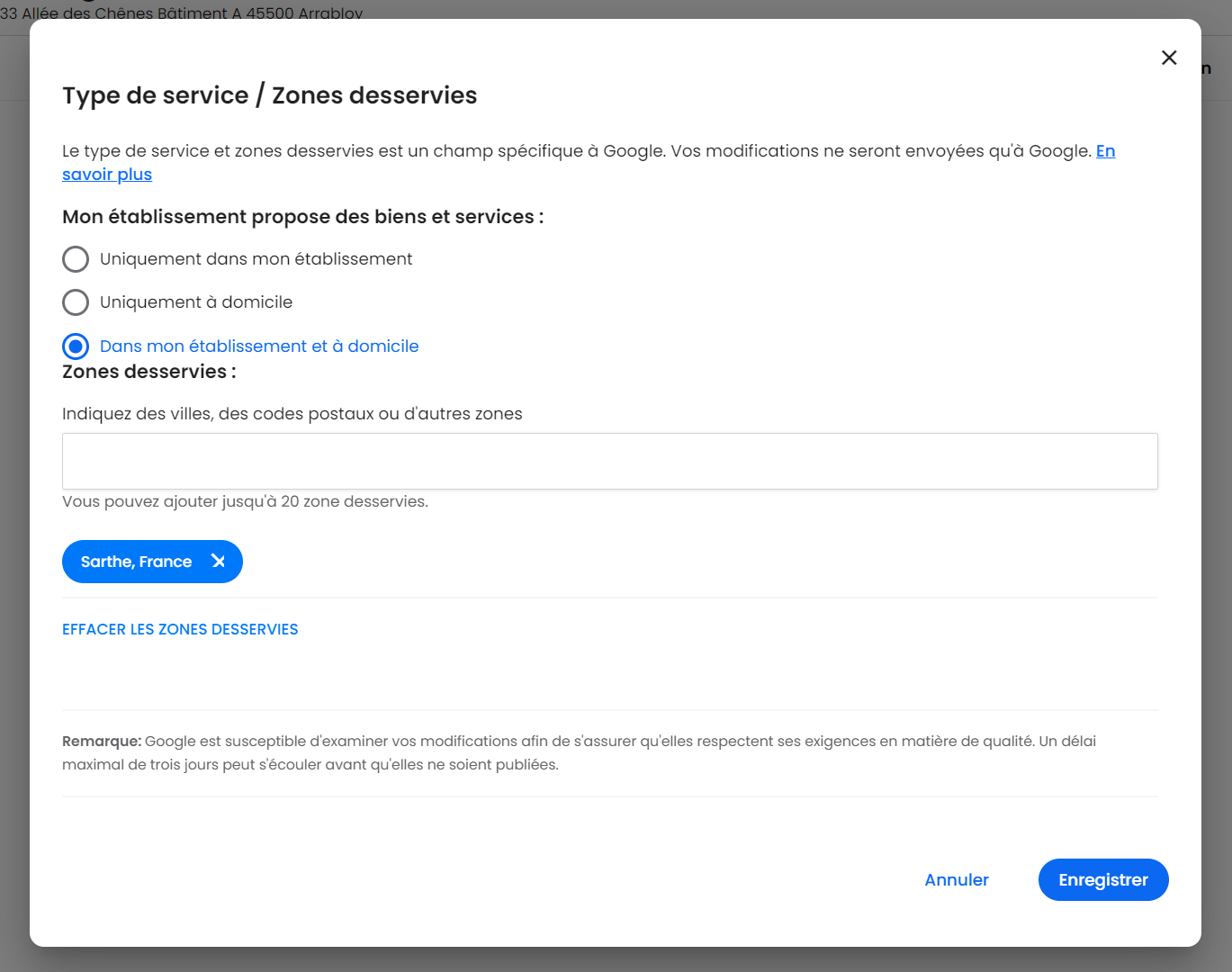Click EFFACER LES ZONES DESSERVIES

pyautogui.click(x=180, y=629)
